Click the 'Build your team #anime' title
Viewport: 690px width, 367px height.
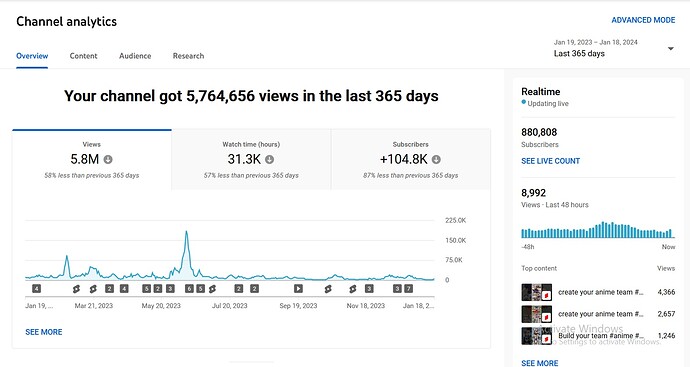[x=601, y=336]
